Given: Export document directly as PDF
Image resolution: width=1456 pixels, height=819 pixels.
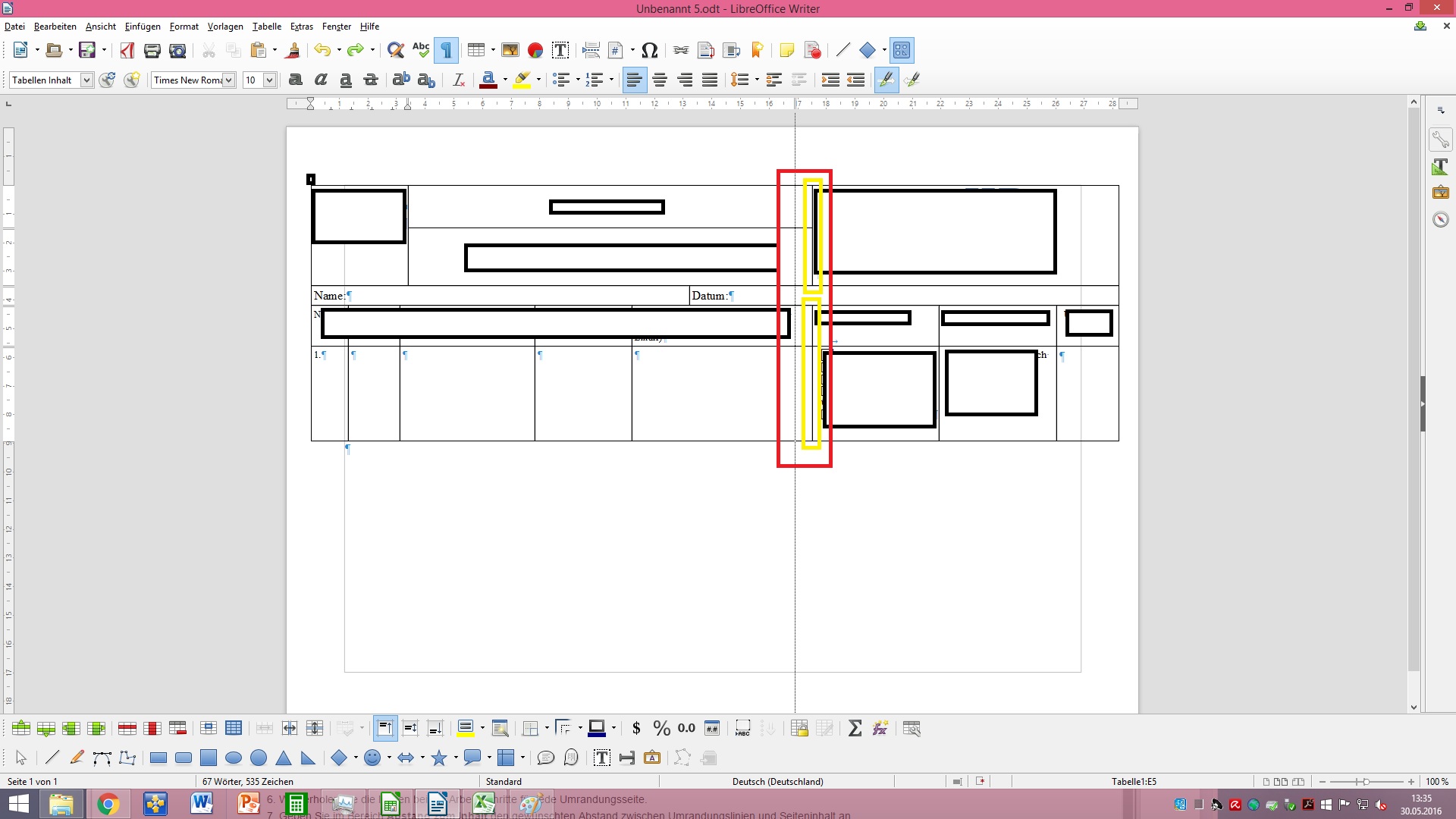Looking at the screenshot, I should pyautogui.click(x=127, y=50).
